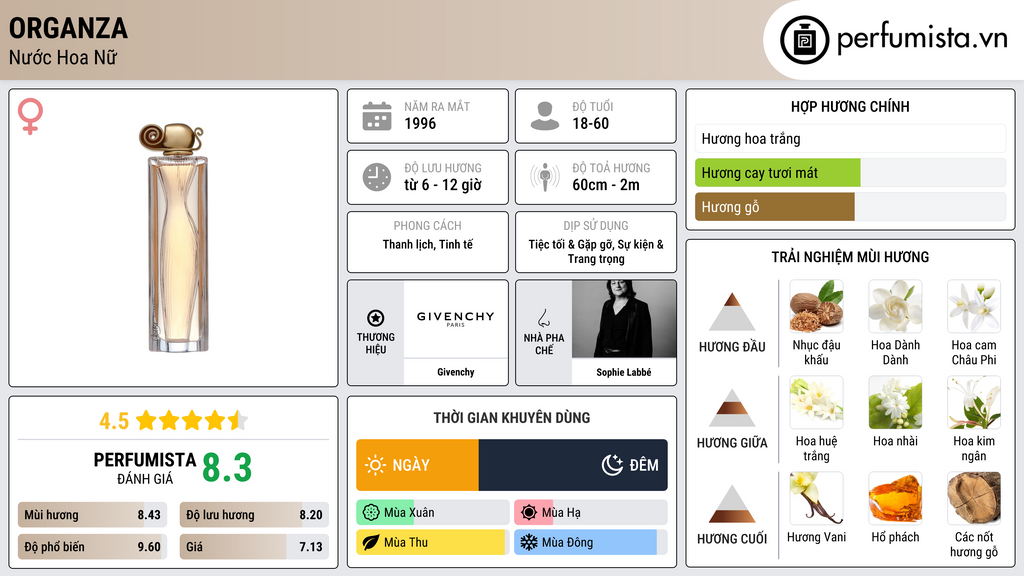The width and height of the screenshot is (1024, 576).
Task: Click the Sophie Labbé name link
Action: [x=624, y=372]
